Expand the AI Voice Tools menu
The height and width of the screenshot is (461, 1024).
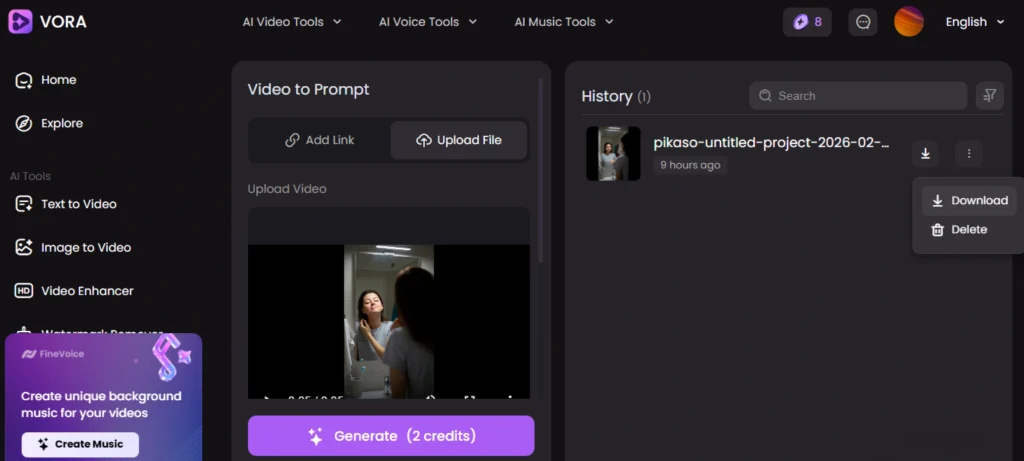(x=428, y=22)
